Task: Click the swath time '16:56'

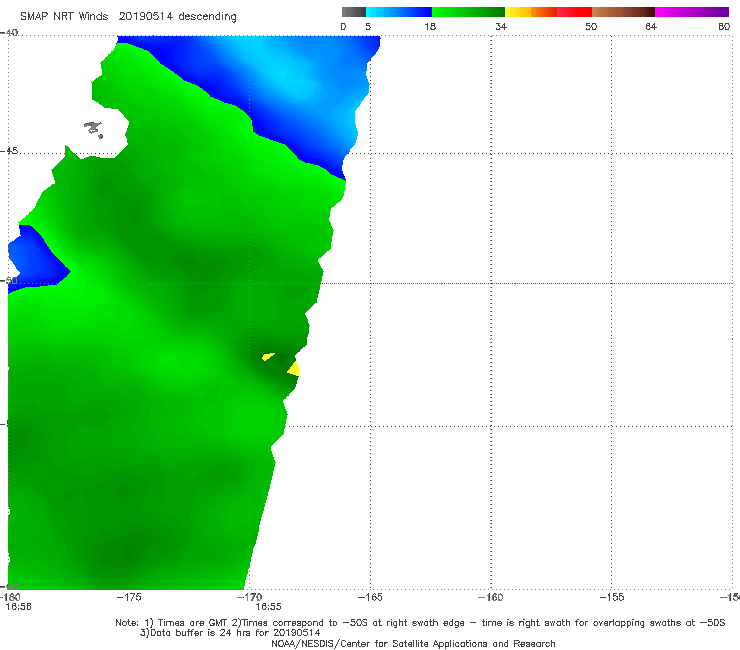Action: tap(18, 607)
